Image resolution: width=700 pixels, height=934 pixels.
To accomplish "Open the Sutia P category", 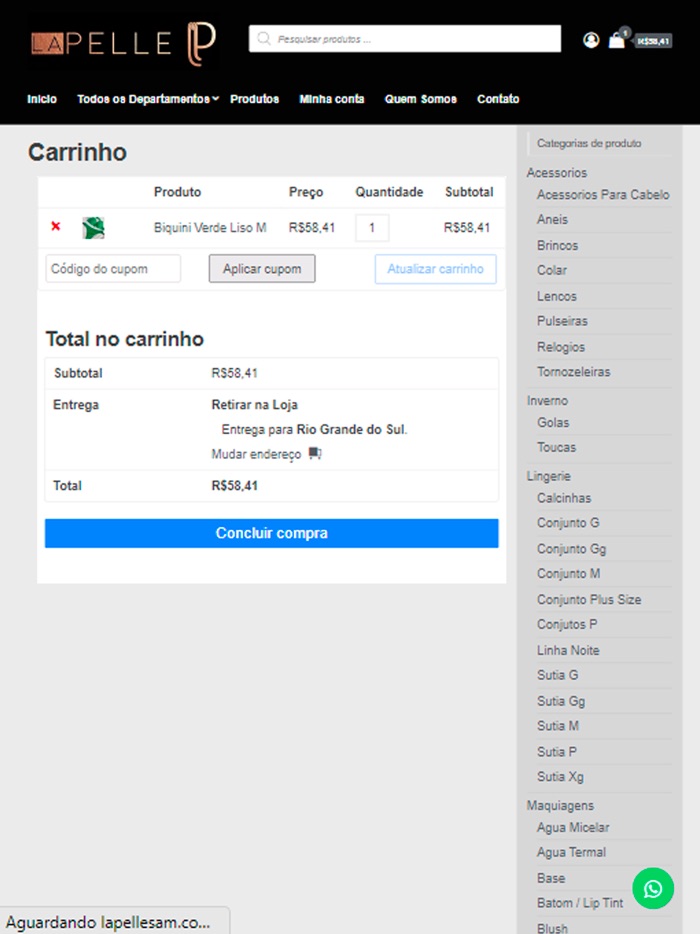I will (556, 752).
